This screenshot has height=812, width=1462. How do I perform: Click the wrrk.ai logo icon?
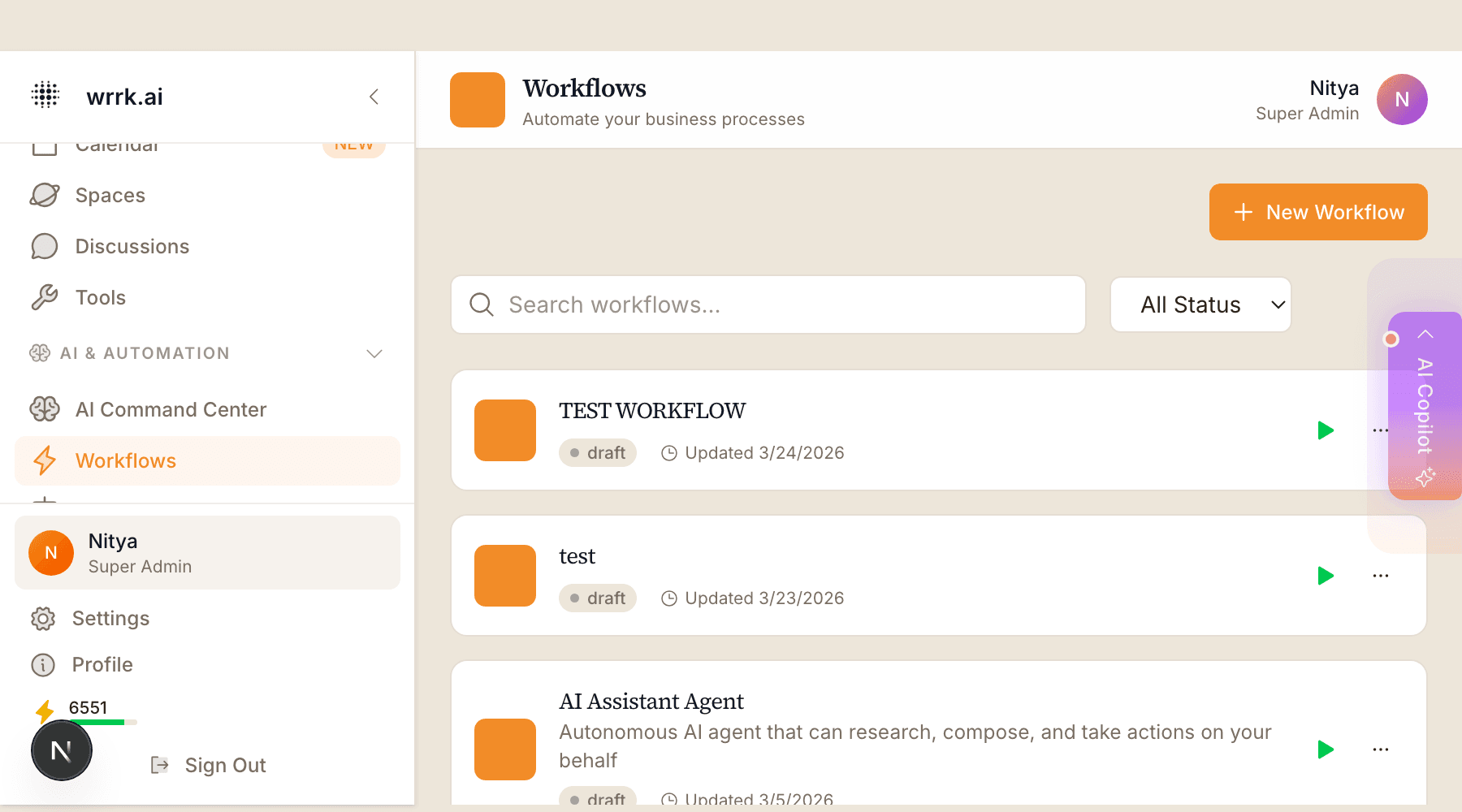click(x=46, y=96)
